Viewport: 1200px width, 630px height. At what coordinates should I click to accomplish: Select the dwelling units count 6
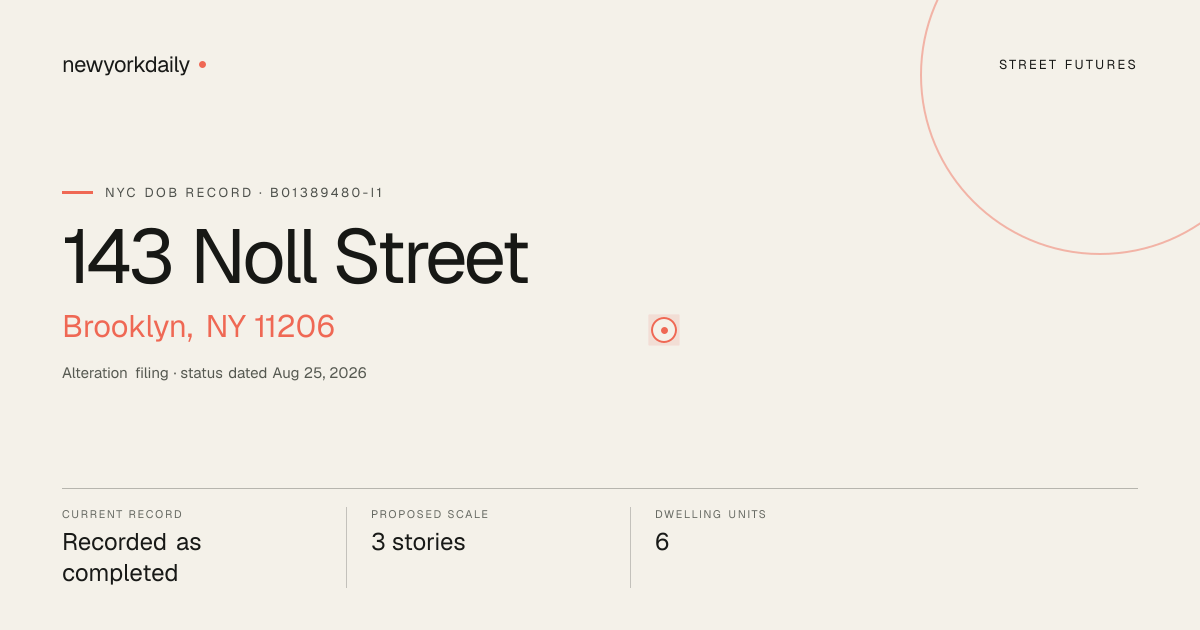[x=662, y=542]
